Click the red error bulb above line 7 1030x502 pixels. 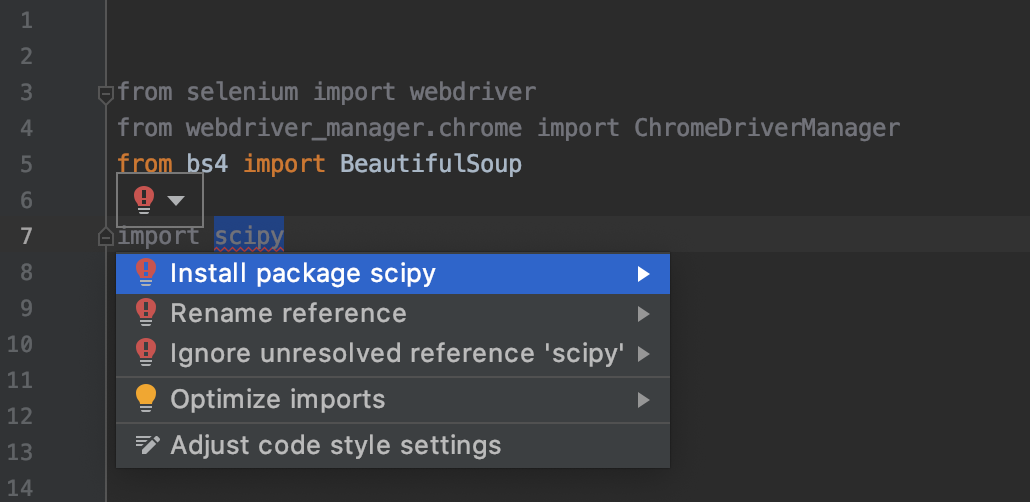tap(144, 199)
